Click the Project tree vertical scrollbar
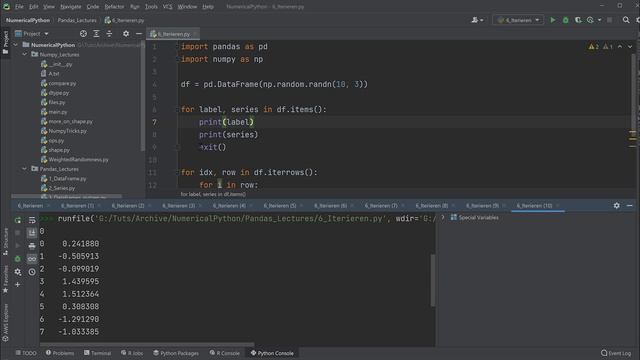 pyautogui.click(x=142, y=96)
